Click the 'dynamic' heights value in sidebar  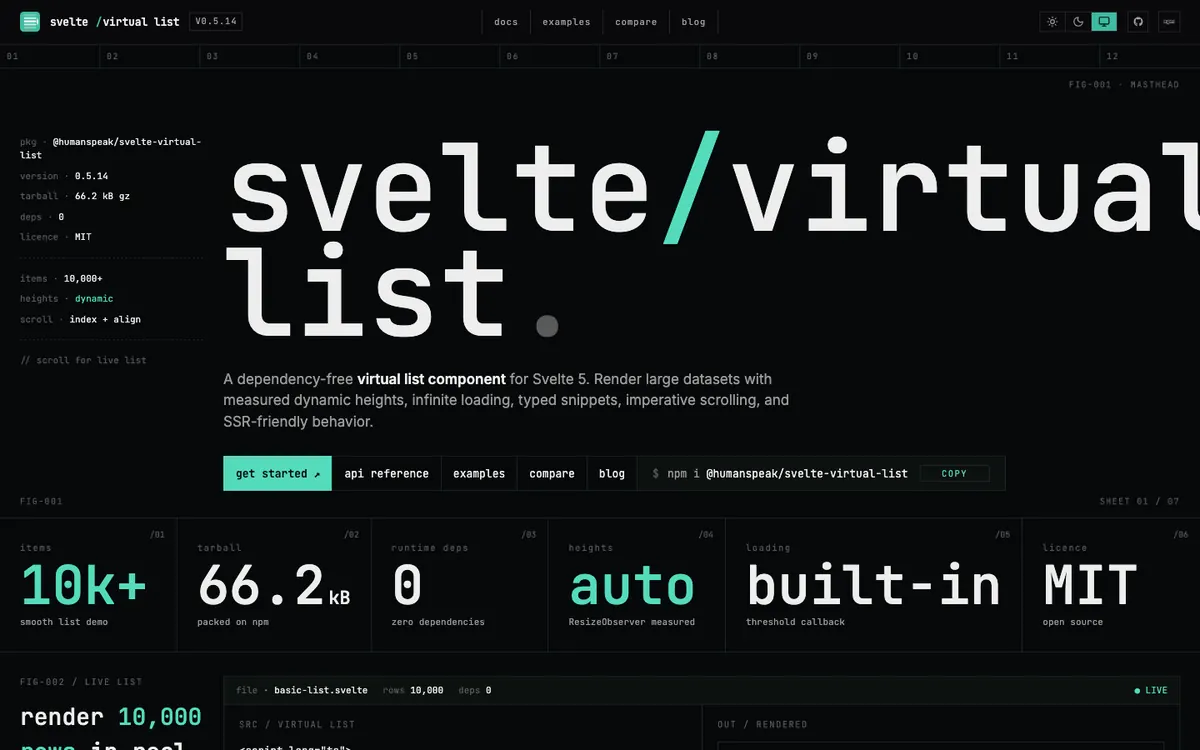(94, 299)
